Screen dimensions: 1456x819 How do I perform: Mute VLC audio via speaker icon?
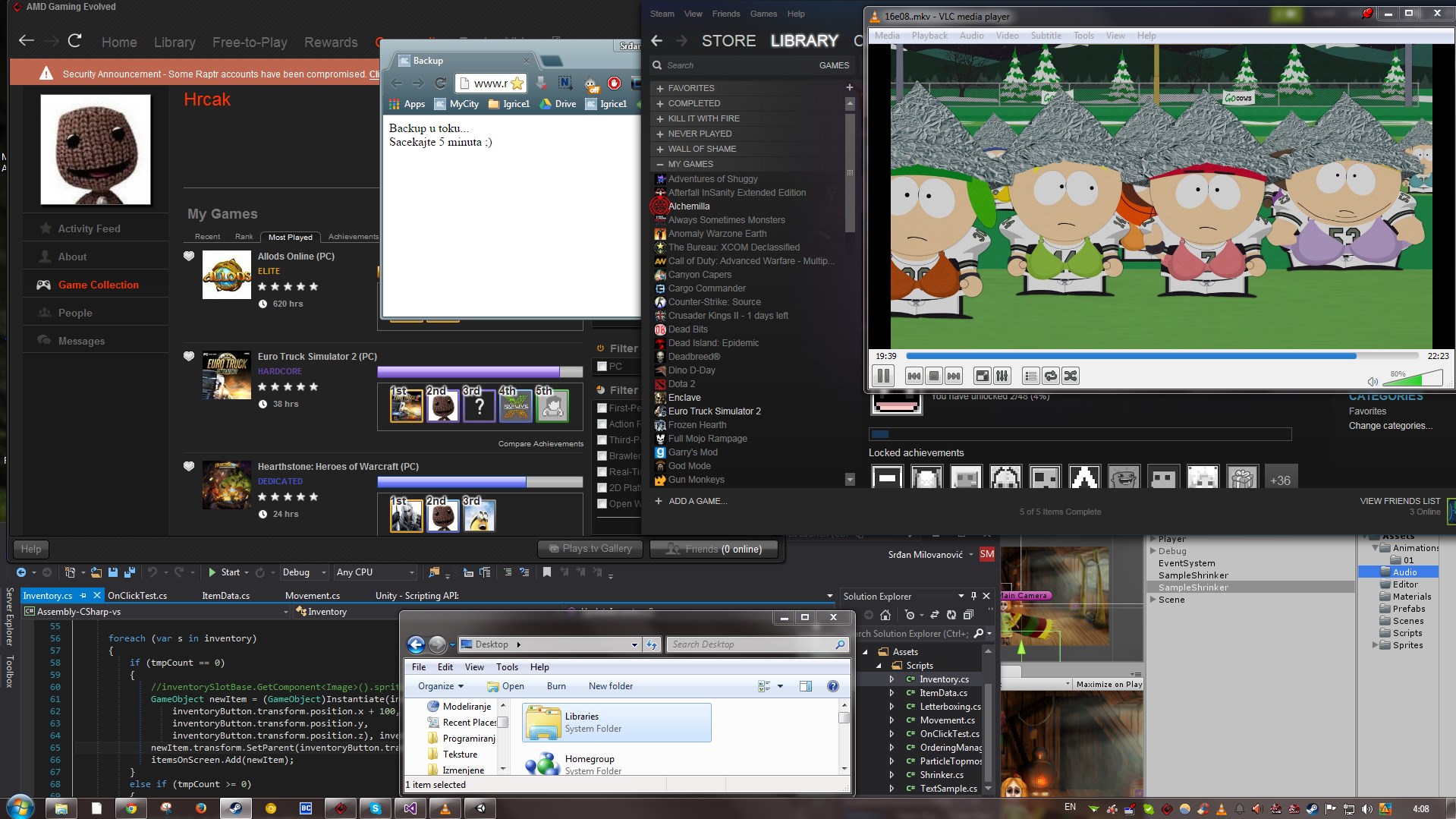click(x=1373, y=381)
